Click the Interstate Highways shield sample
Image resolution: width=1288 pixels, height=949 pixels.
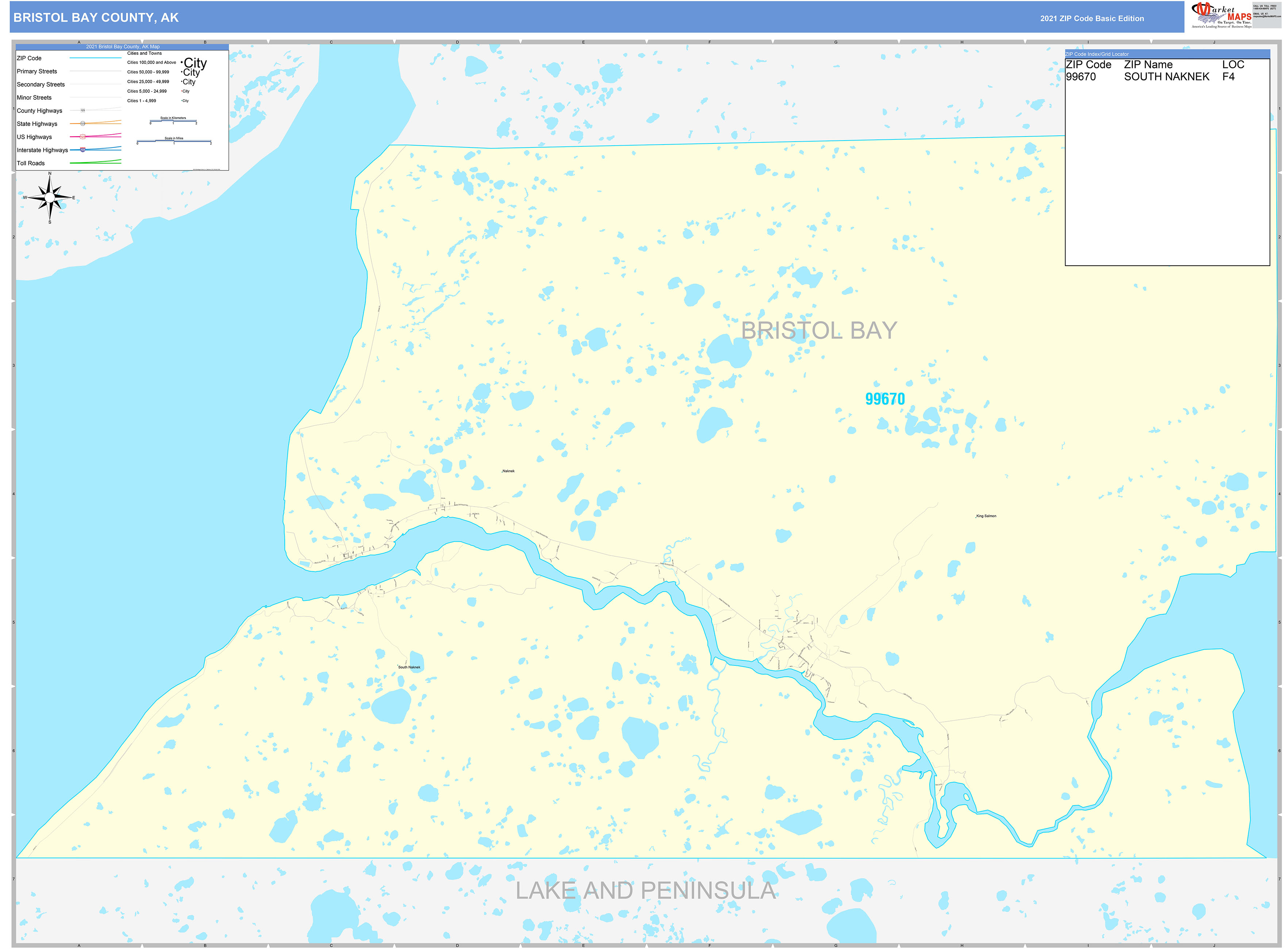tap(83, 150)
